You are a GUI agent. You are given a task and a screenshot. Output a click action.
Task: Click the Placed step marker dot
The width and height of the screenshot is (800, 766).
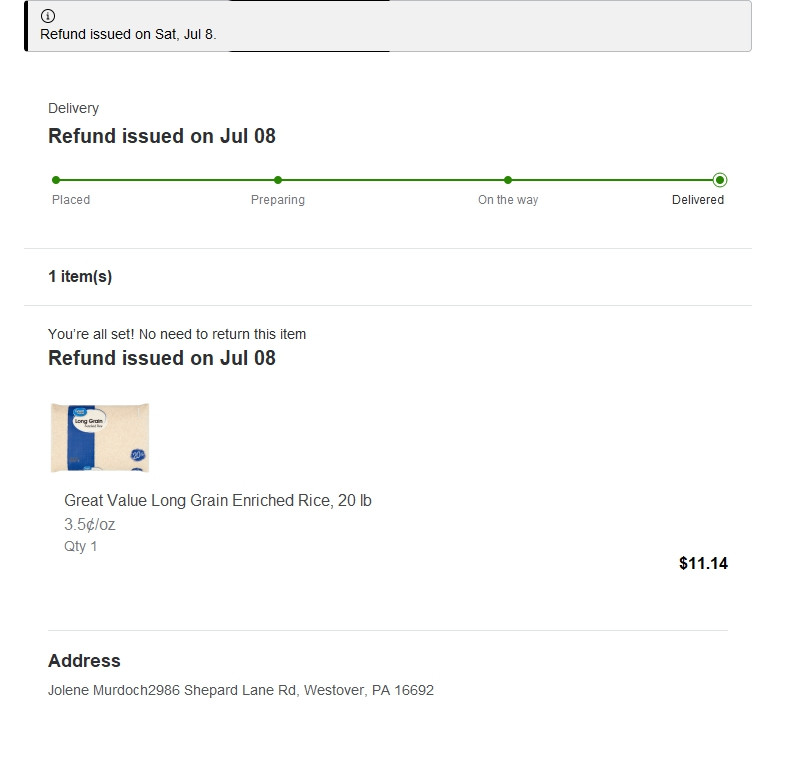(56, 180)
